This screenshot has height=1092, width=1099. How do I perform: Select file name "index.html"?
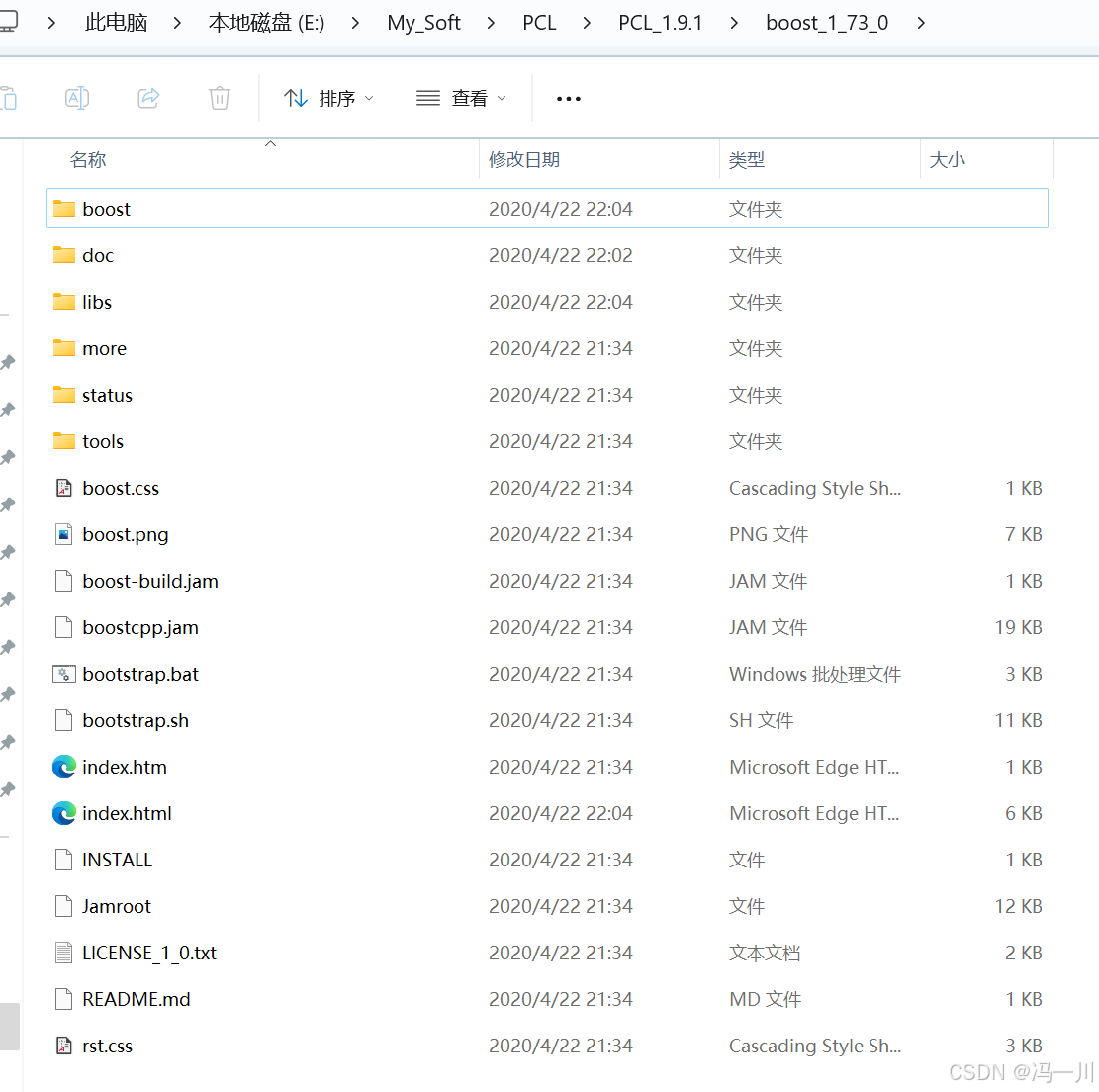coord(127,813)
